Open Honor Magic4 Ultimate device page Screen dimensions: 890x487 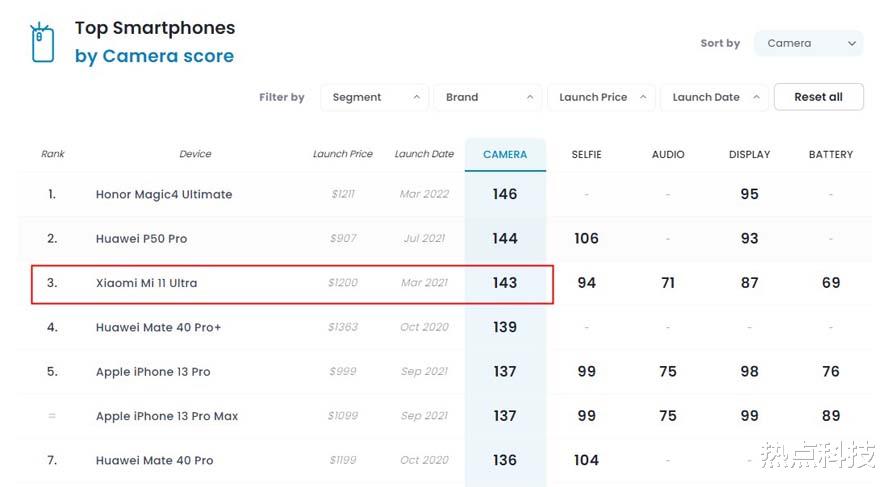click(x=164, y=194)
